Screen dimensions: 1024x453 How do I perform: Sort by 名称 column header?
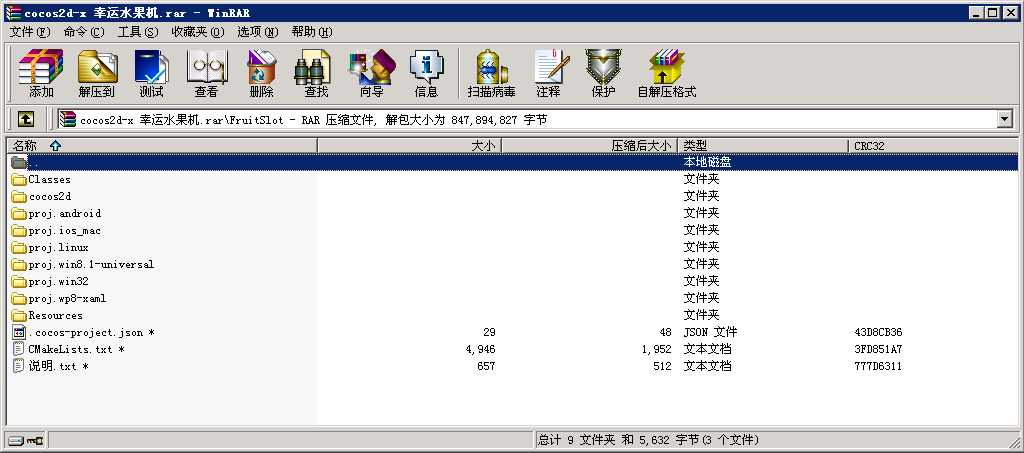click(x=162, y=146)
